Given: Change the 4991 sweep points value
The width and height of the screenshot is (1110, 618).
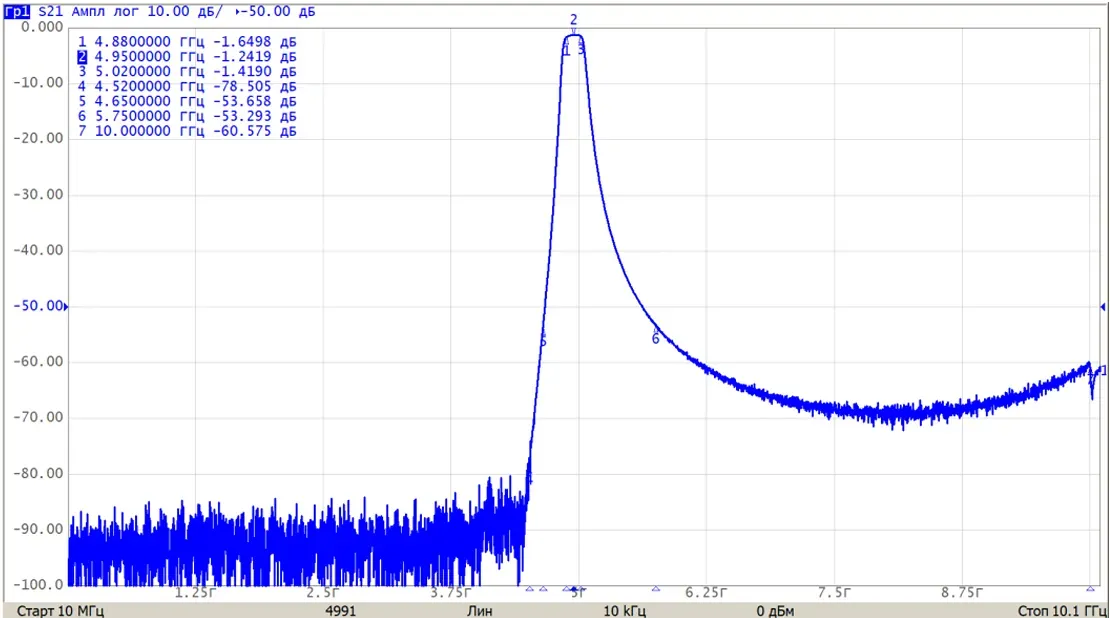Looking at the screenshot, I should coord(341,610).
